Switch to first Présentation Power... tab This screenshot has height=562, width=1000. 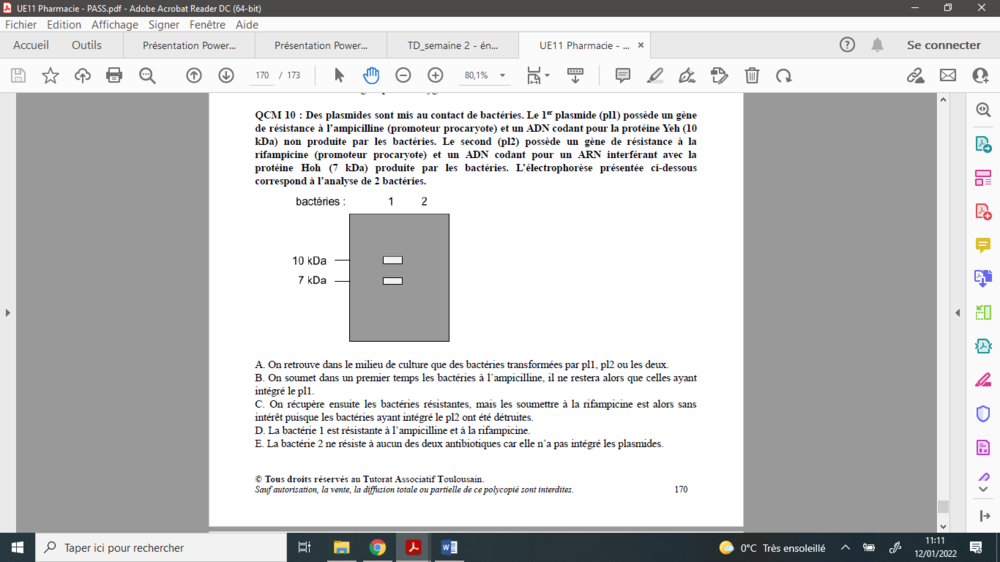tap(189, 45)
